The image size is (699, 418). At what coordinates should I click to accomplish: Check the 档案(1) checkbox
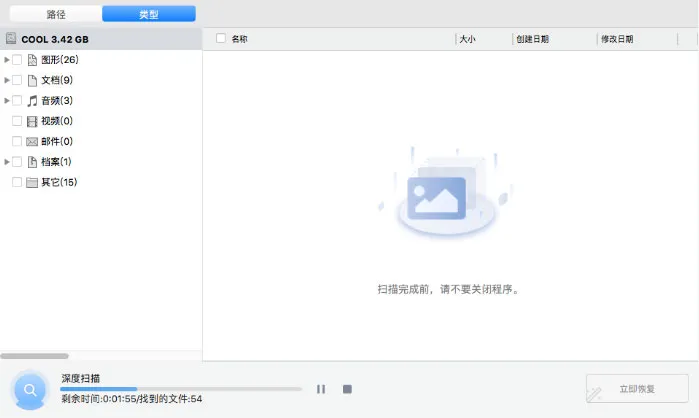[x=17, y=162]
